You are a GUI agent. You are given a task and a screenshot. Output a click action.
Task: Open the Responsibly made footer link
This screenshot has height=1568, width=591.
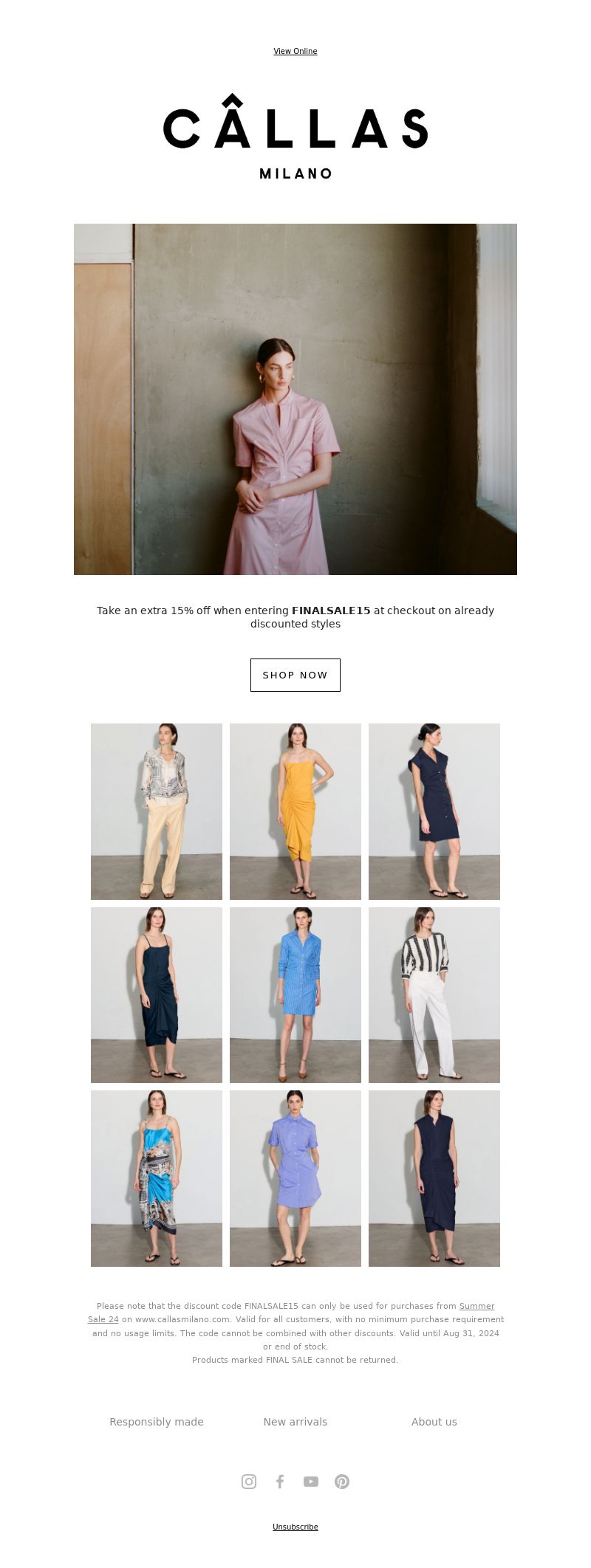tap(157, 1422)
